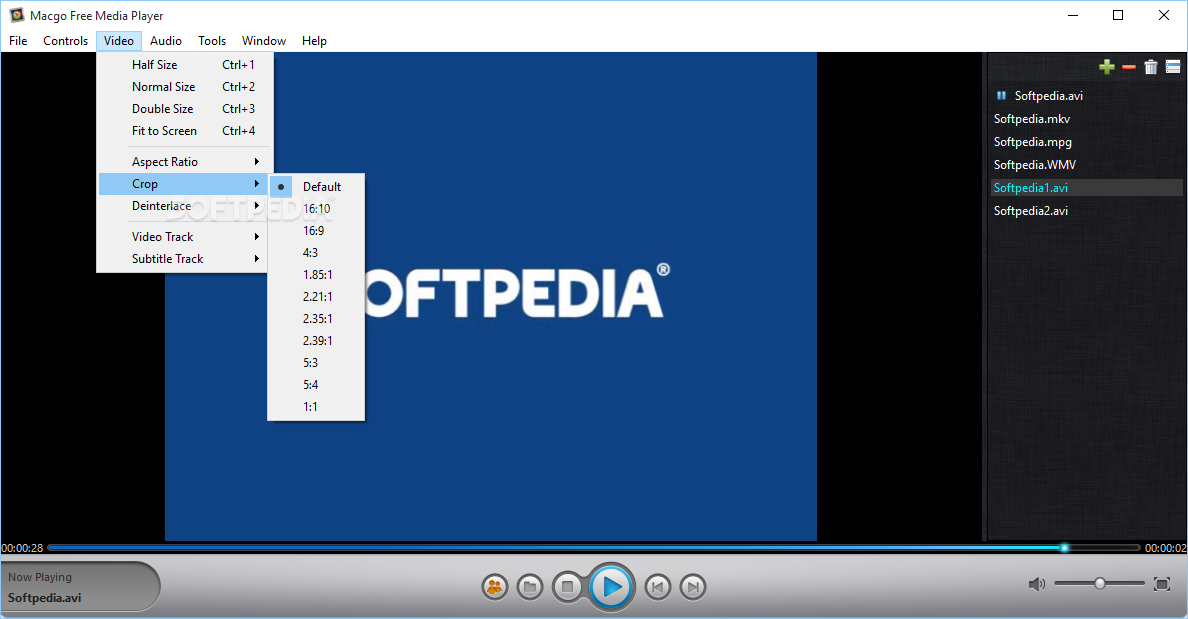The image size is (1188, 619).
Task: Click the Now Playing Softpedia.avi title
Action: pos(45,598)
